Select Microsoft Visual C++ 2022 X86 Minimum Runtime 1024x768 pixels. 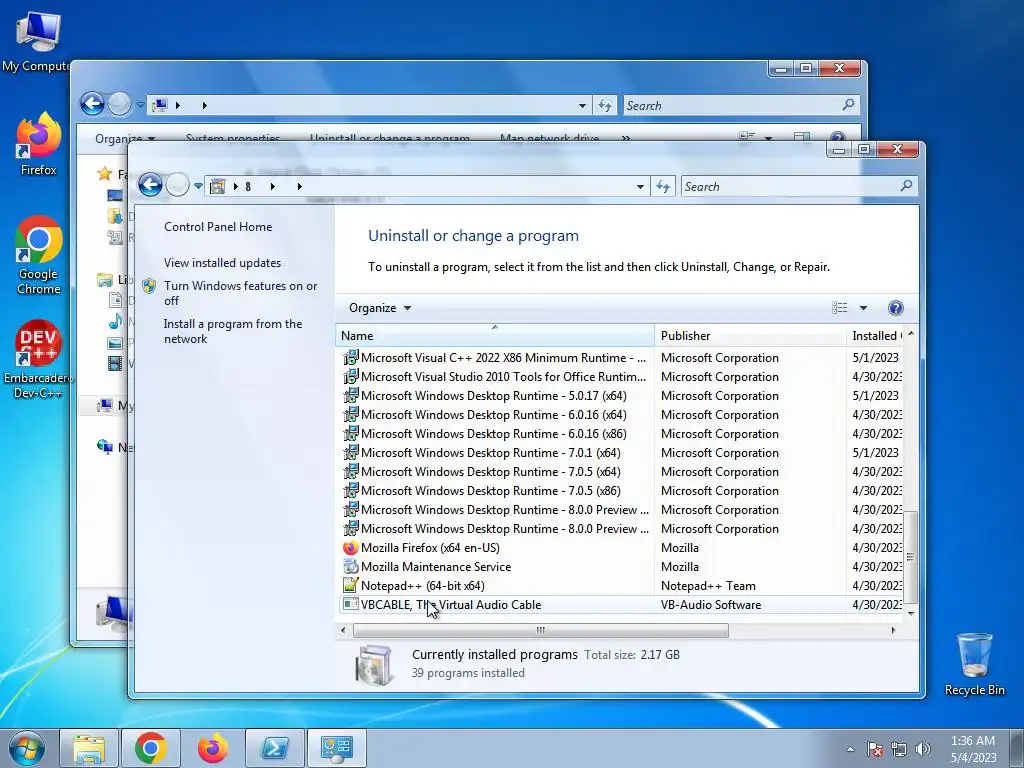[621, 358]
